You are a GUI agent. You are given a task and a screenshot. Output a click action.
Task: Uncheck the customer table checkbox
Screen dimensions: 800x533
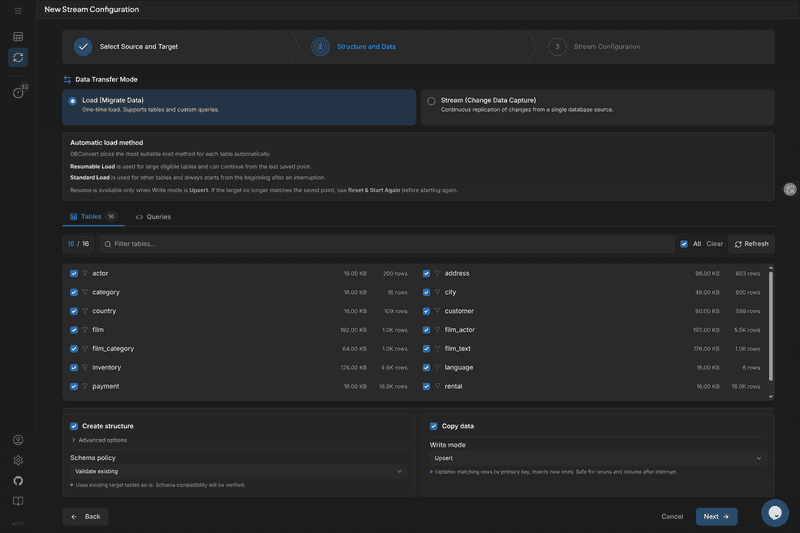click(x=426, y=311)
